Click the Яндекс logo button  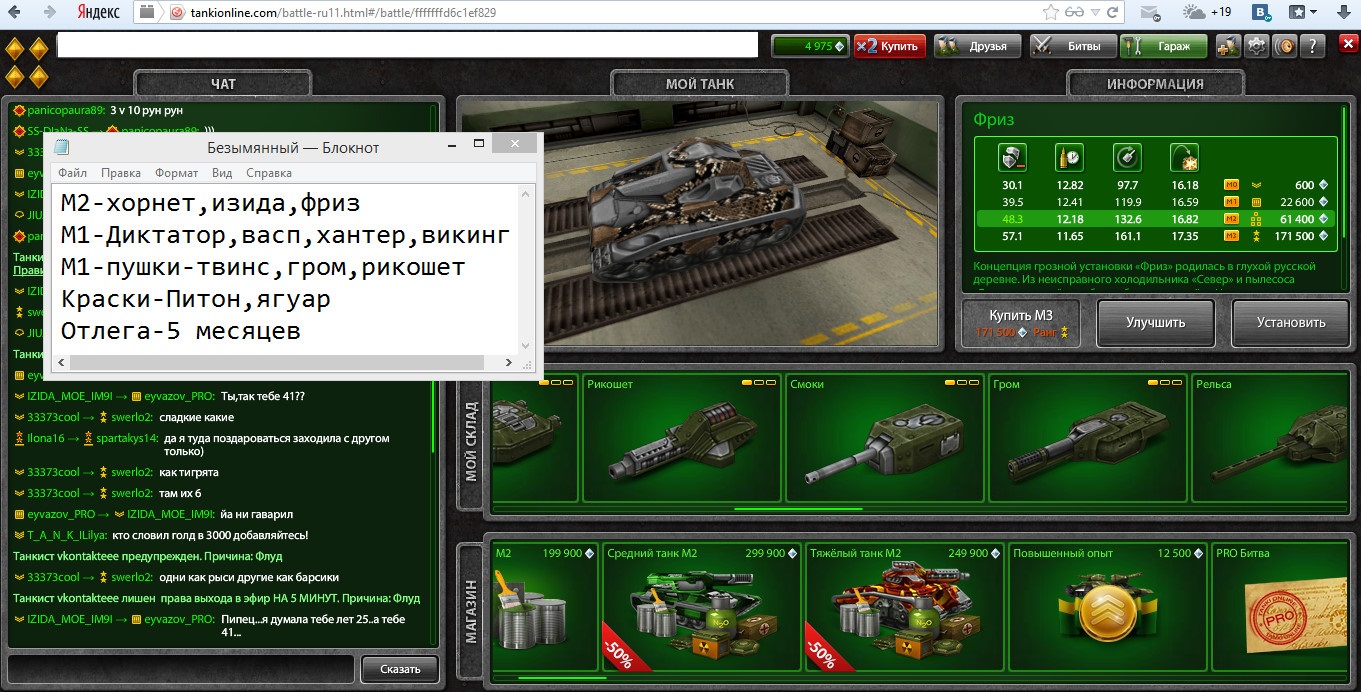coord(99,13)
